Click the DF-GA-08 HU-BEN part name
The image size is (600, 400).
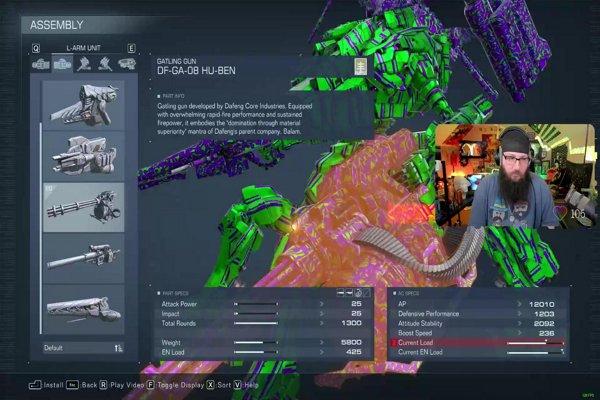point(196,70)
